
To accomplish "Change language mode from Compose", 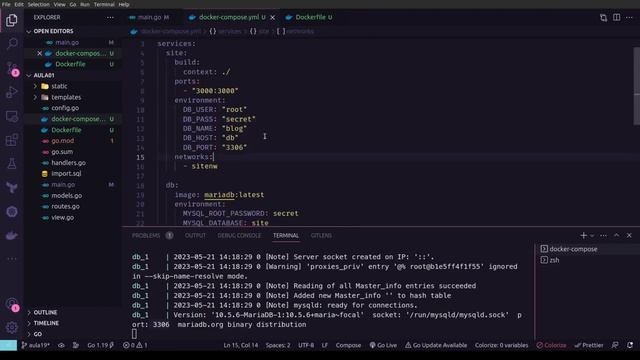I will (x=348, y=345).
